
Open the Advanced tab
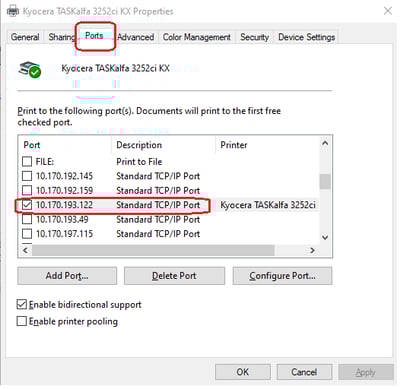(x=136, y=37)
